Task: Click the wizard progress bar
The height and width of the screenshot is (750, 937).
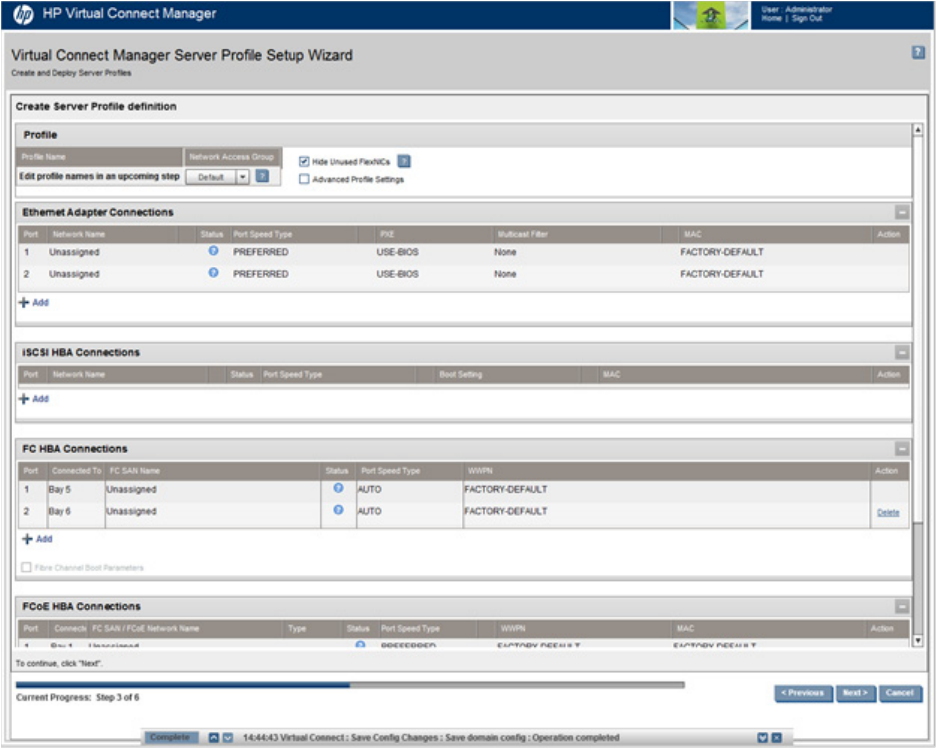Action: [x=350, y=685]
